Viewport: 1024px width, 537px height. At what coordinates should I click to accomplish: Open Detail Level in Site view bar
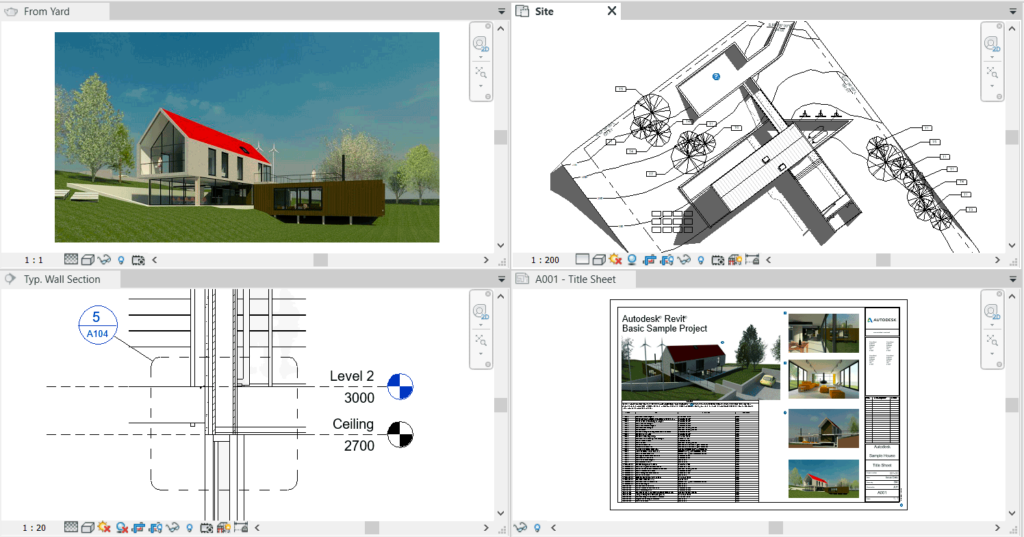[x=582, y=259]
